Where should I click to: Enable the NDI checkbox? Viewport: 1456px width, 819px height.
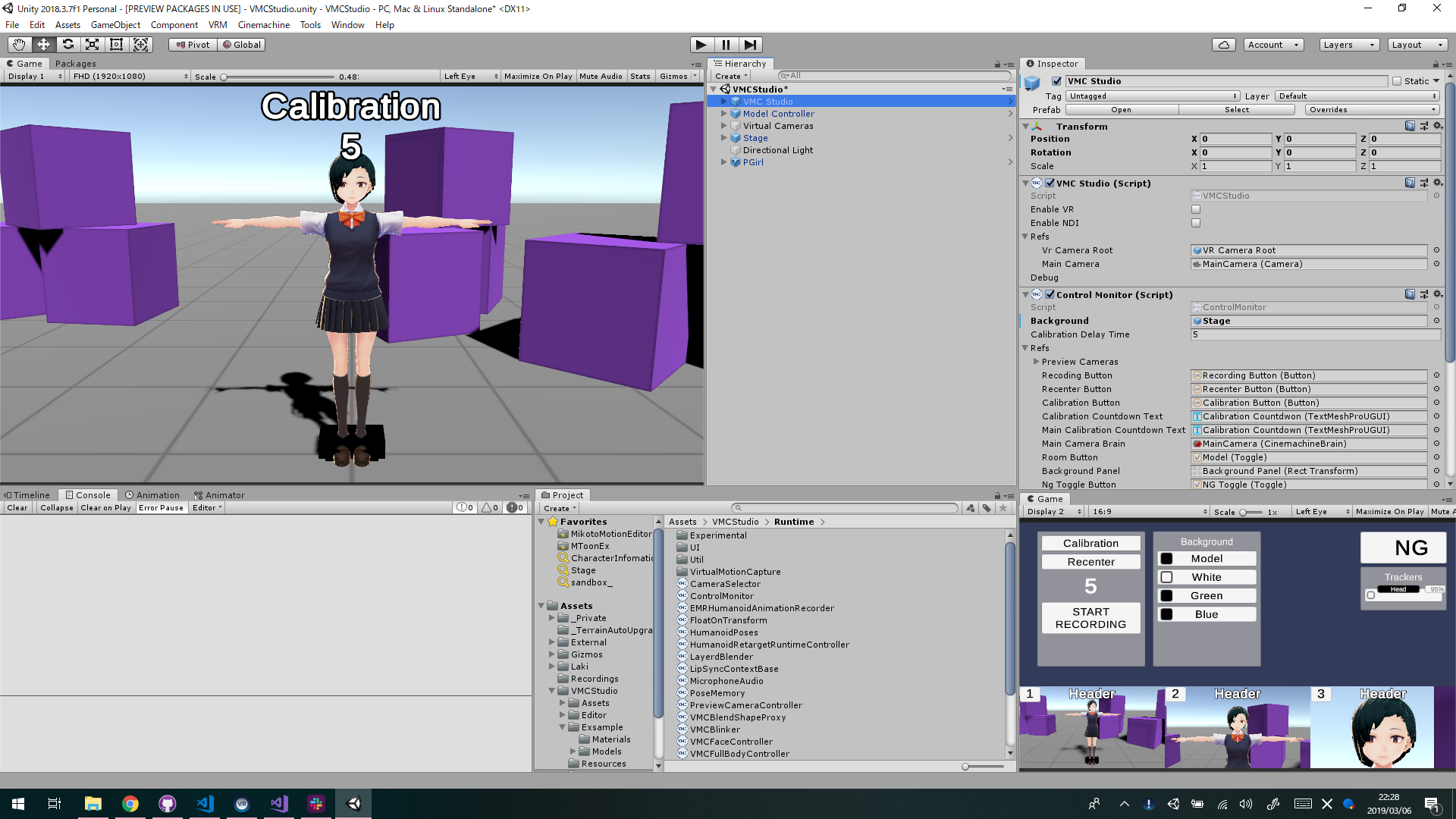1196,223
